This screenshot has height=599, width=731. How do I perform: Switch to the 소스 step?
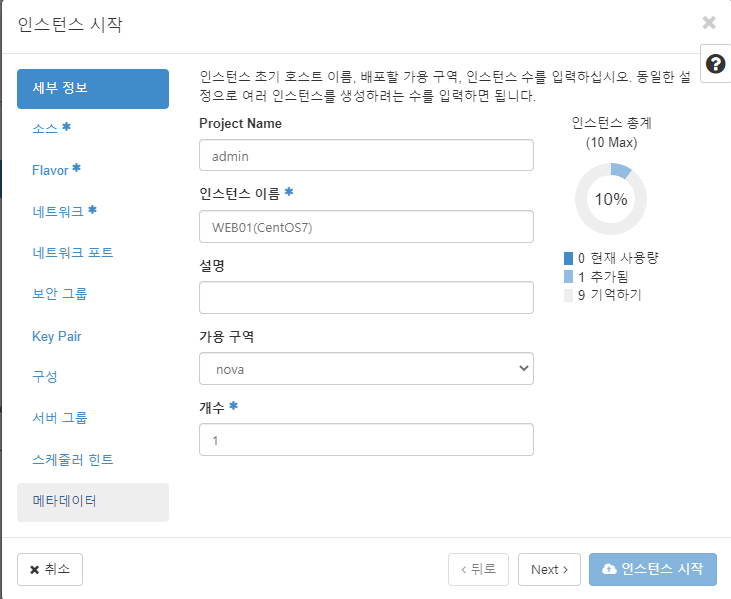pos(51,128)
